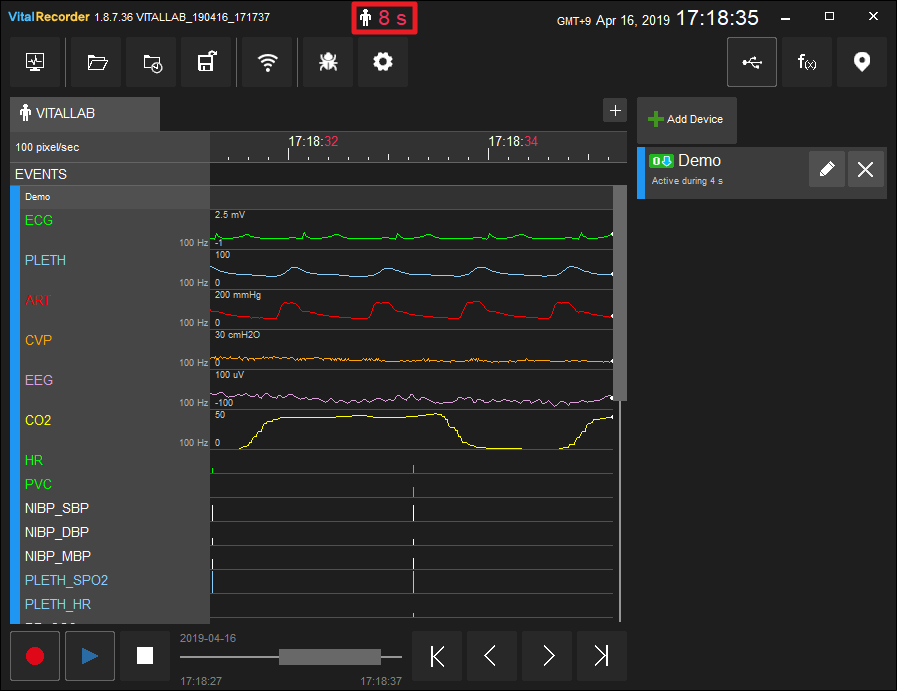897x691 pixels.
Task: Select the PLETH_HR track label
Action: click(x=58, y=605)
